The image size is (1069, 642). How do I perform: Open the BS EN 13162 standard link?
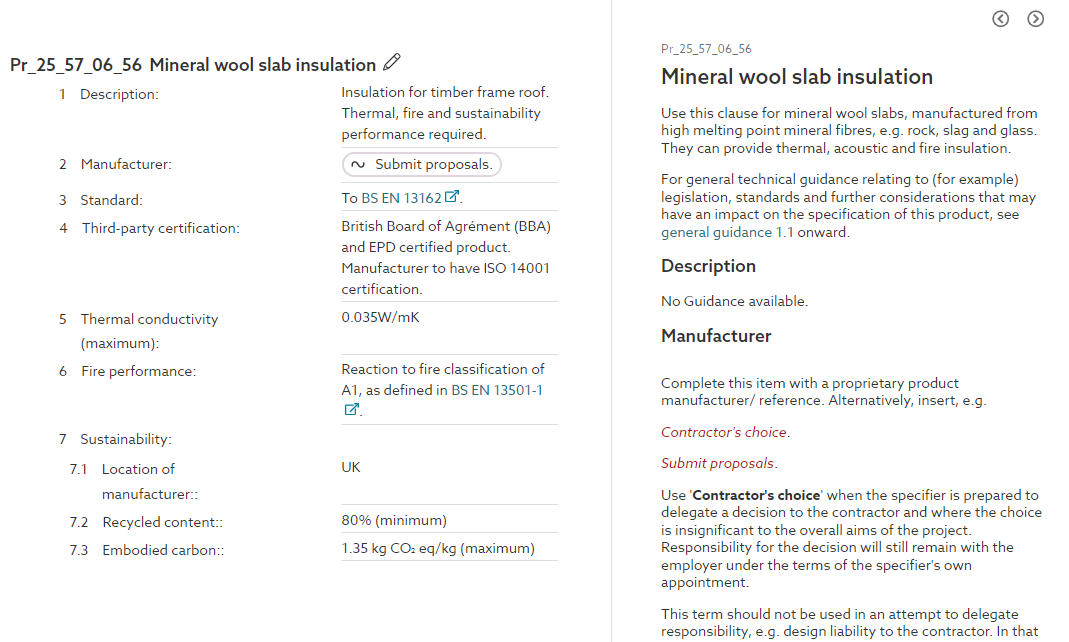click(401, 198)
